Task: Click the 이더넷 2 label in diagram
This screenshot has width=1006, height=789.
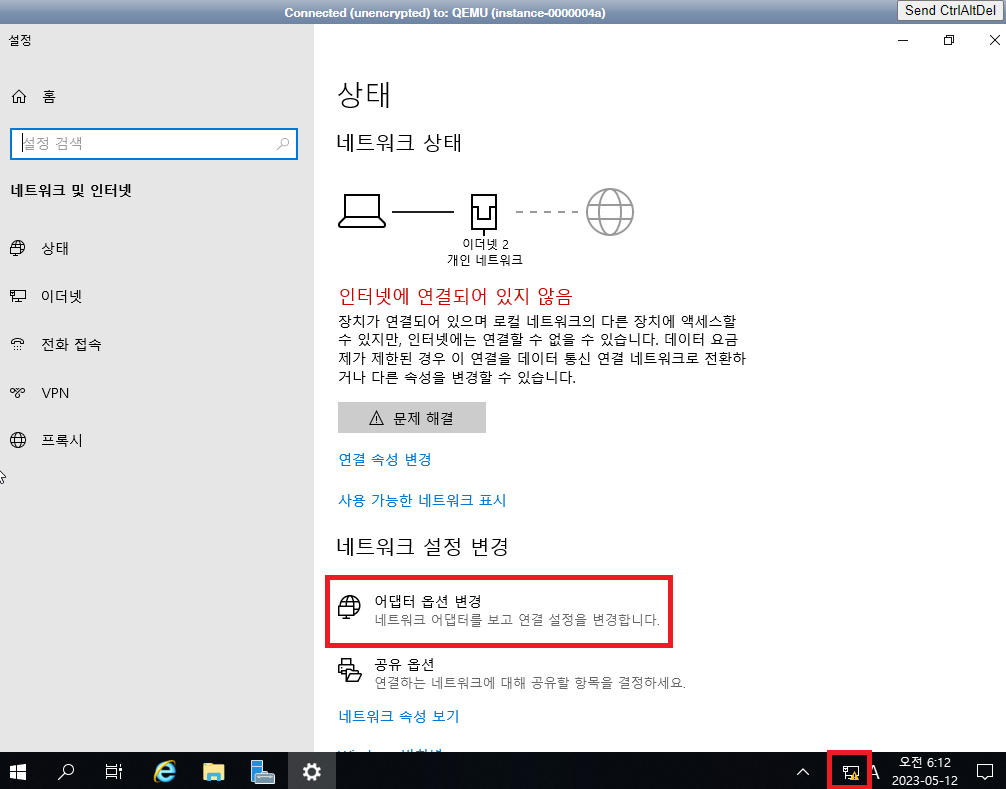Action: 485,244
